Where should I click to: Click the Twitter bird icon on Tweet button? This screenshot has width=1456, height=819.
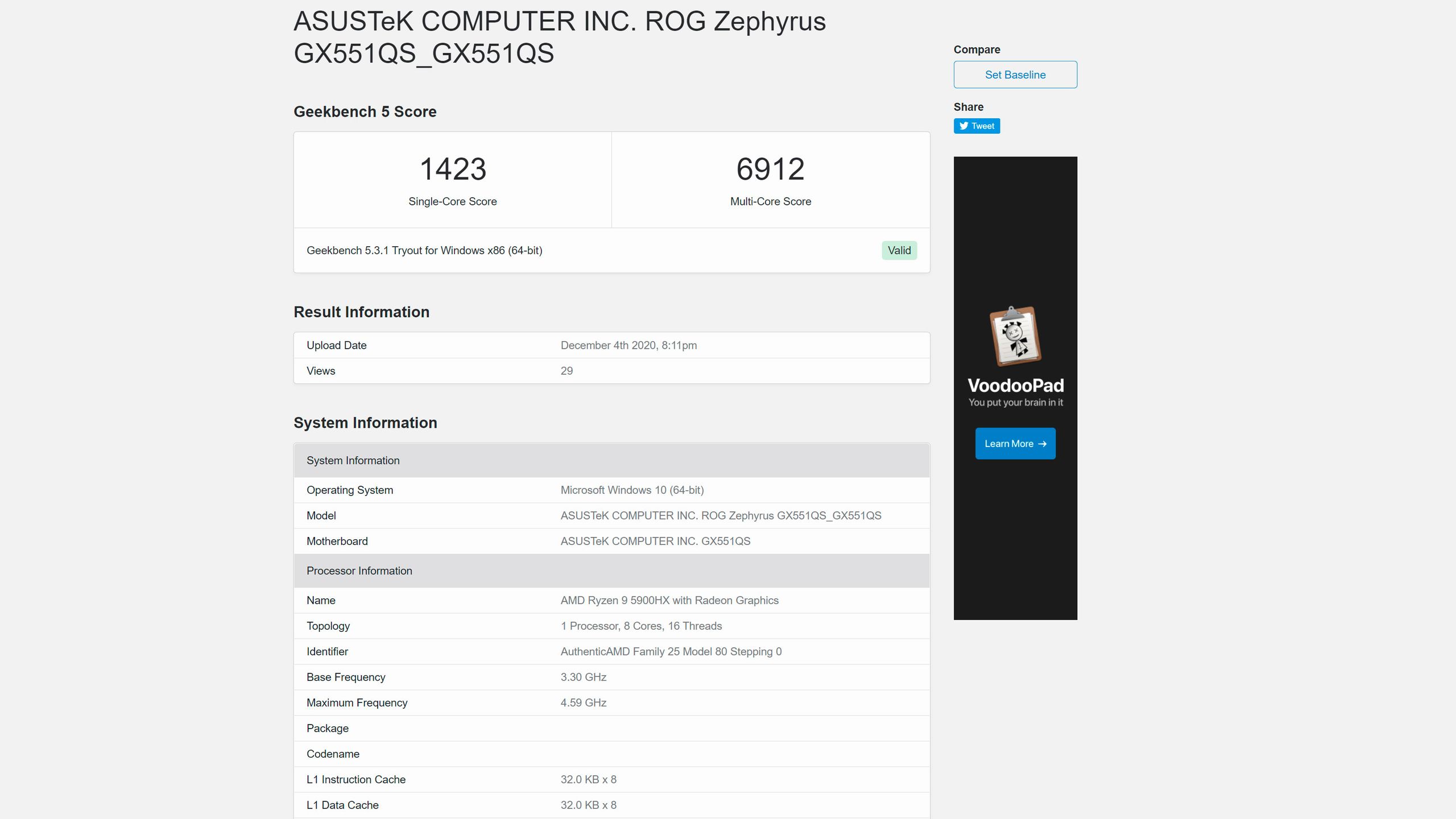pos(964,126)
